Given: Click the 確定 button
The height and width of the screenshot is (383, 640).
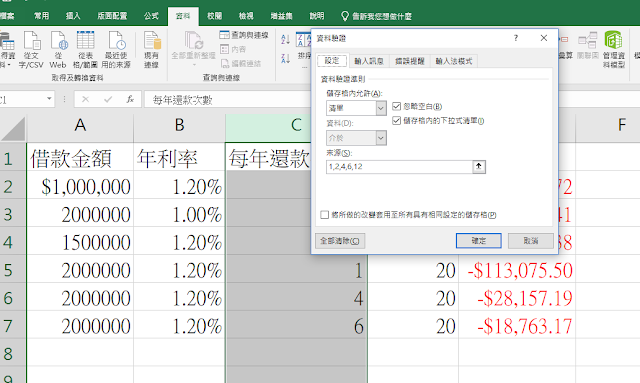Looking at the screenshot, I should click(478, 241).
